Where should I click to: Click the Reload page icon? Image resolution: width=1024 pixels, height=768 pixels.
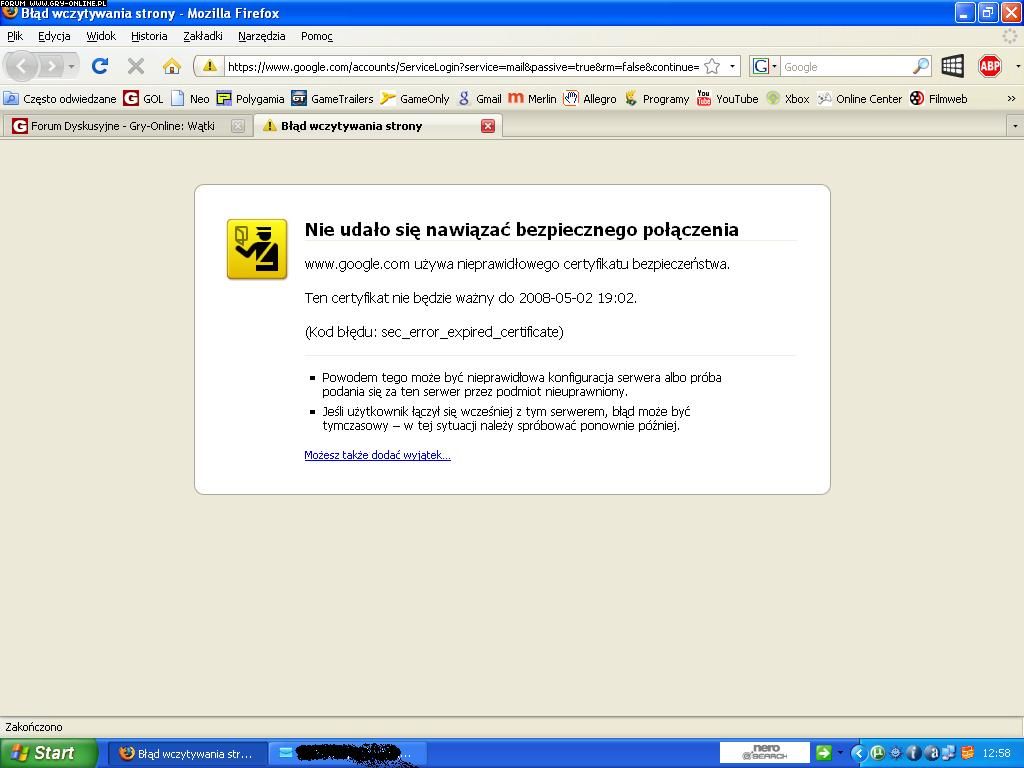99,66
